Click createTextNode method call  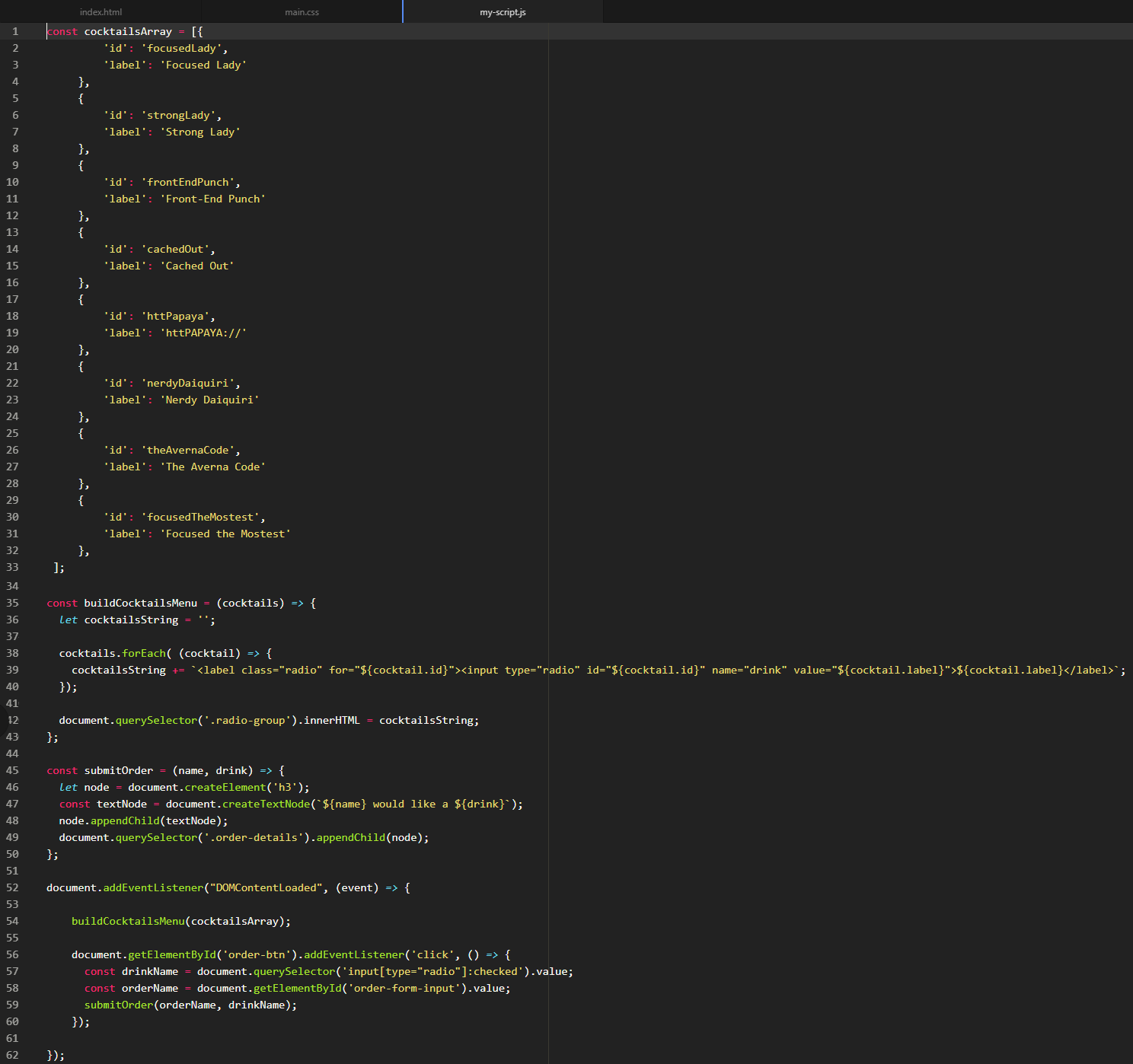(266, 804)
